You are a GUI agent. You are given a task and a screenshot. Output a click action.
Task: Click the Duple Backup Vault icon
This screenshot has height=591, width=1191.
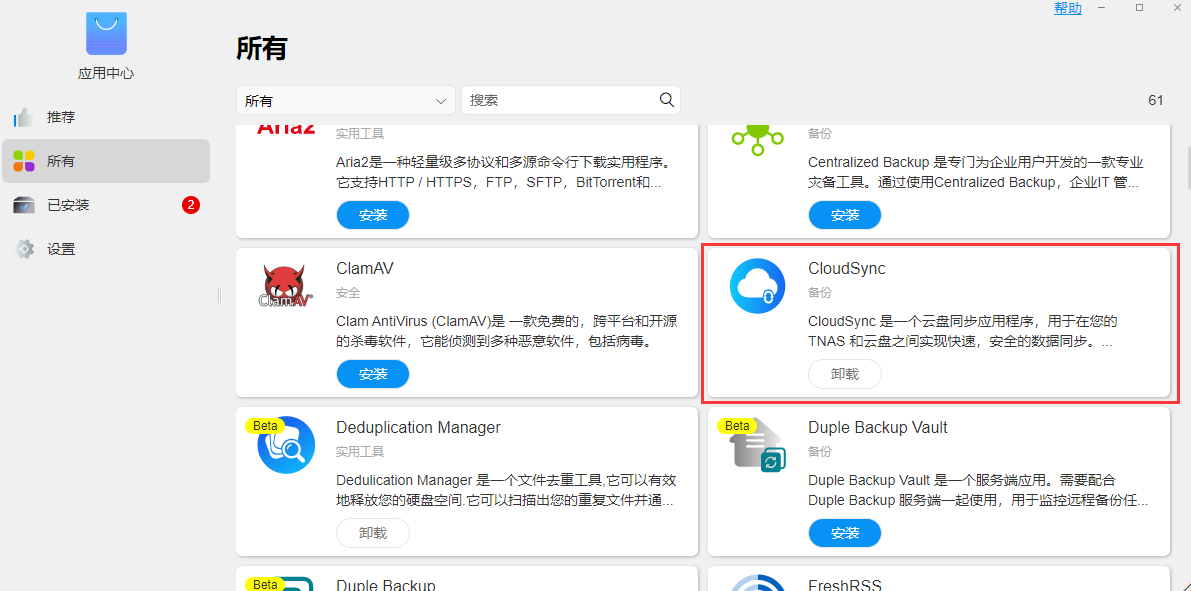tap(757, 446)
